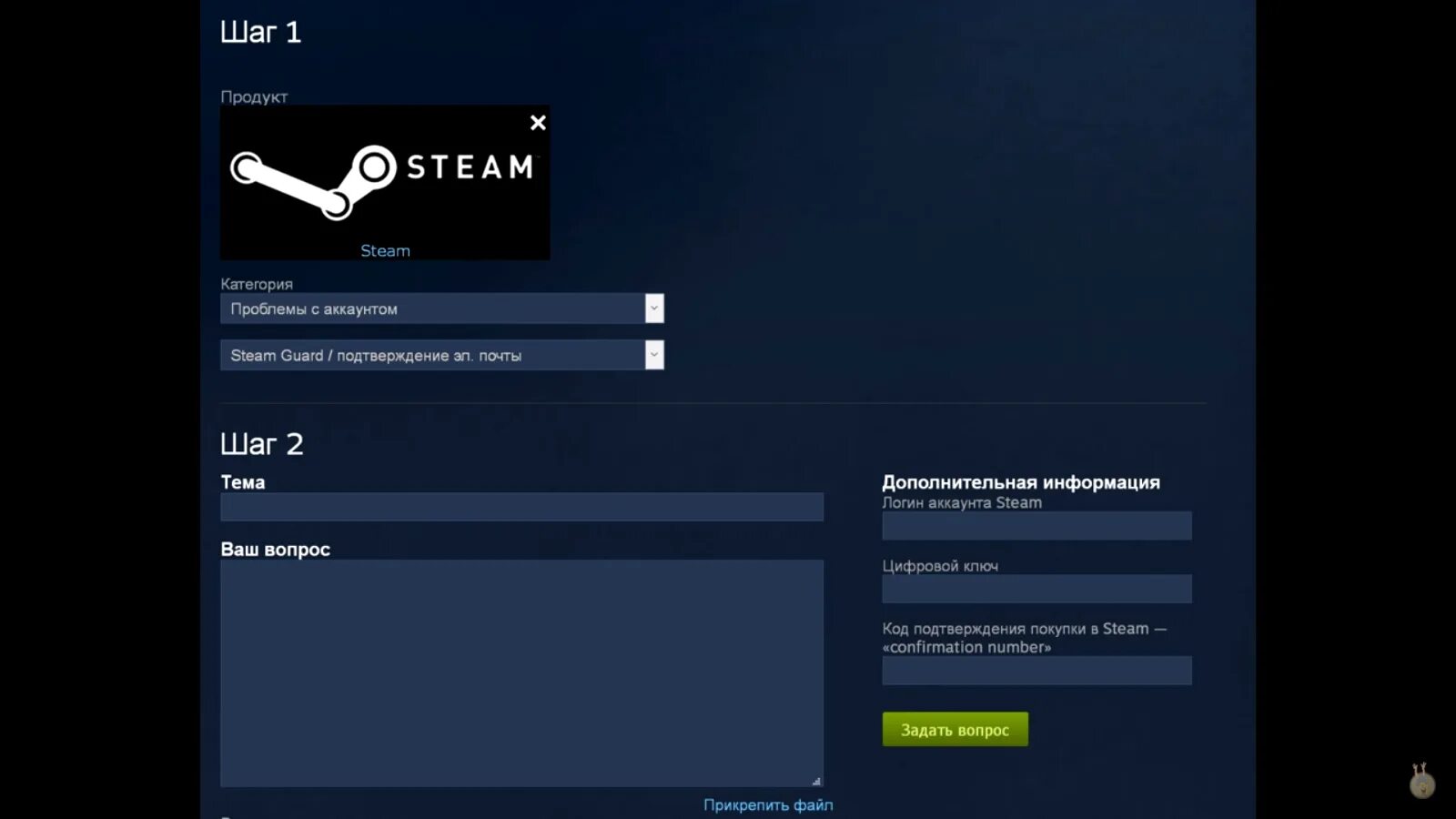Click the 'Шаг 2' heading
Screen dimensions: 1456x819
click(262, 444)
